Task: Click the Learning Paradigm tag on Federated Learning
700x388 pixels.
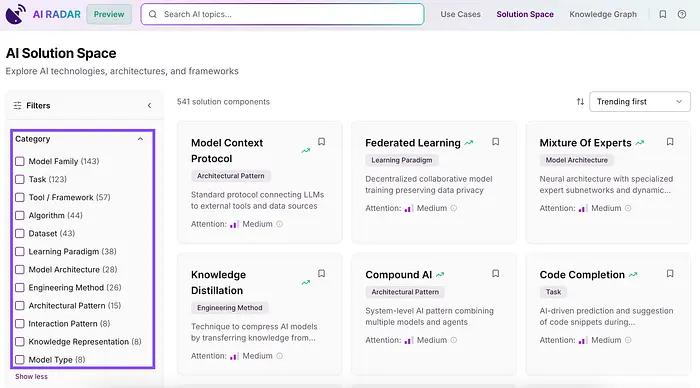Action: [x=402, y=160]
